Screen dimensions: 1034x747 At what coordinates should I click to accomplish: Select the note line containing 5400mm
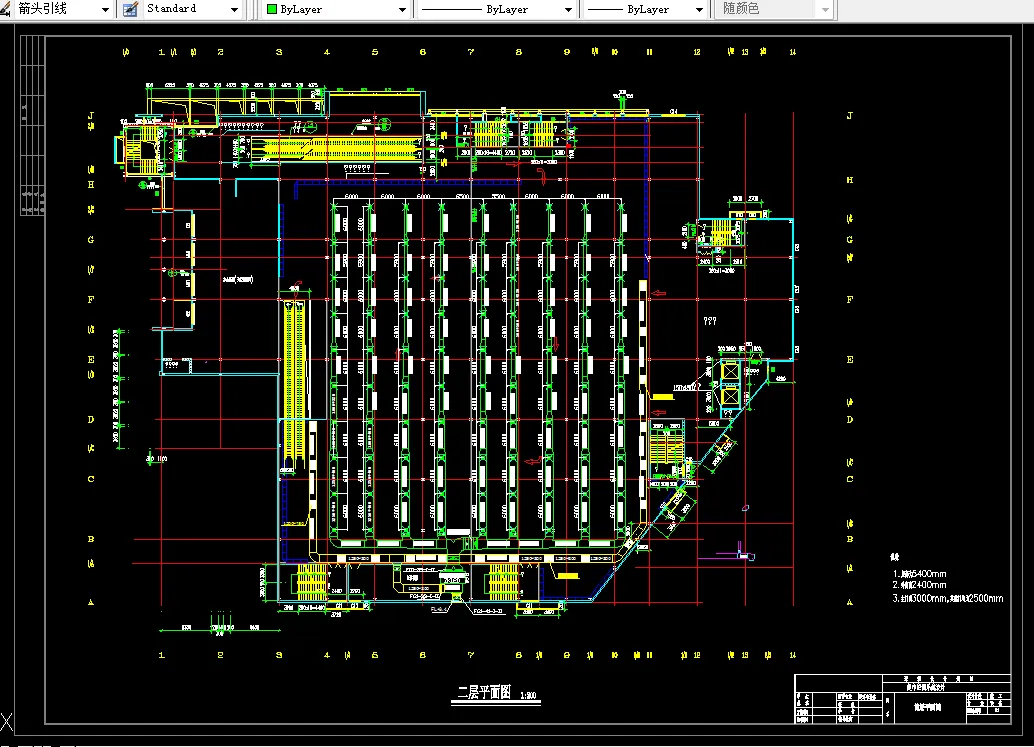[x=919, y=574]
